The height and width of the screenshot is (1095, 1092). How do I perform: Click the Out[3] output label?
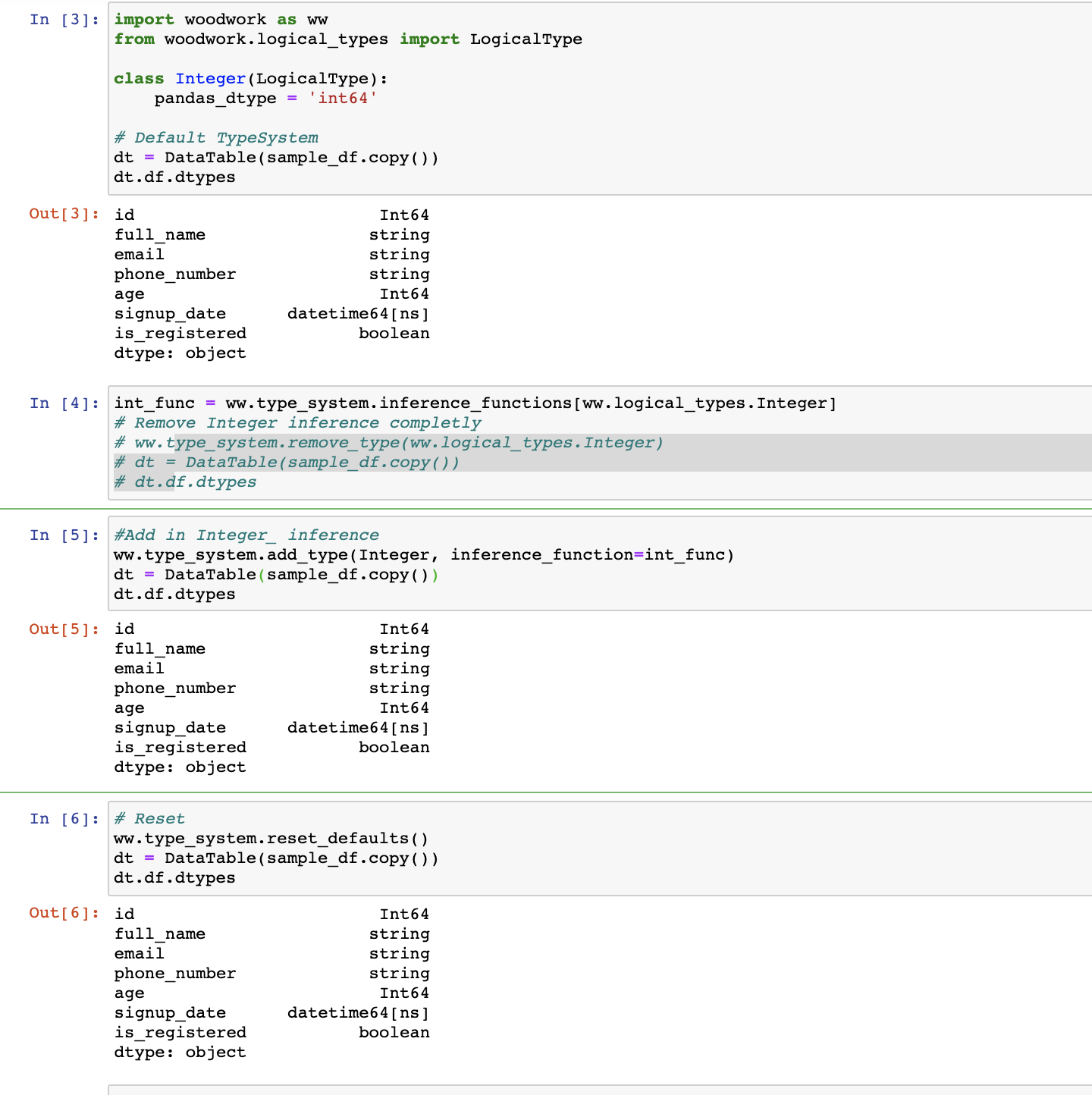coord(64,214)
